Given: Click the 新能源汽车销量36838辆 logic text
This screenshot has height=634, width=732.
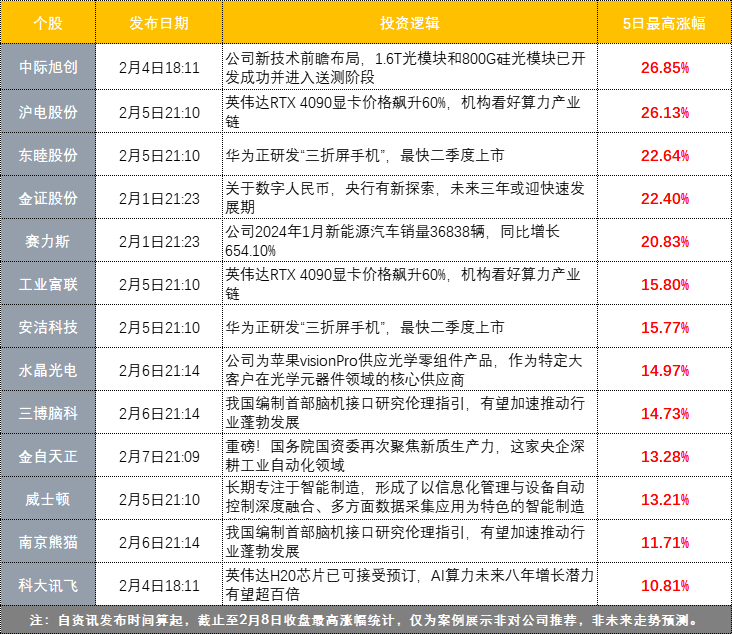Looking at the screenshot, I should 392,241.
